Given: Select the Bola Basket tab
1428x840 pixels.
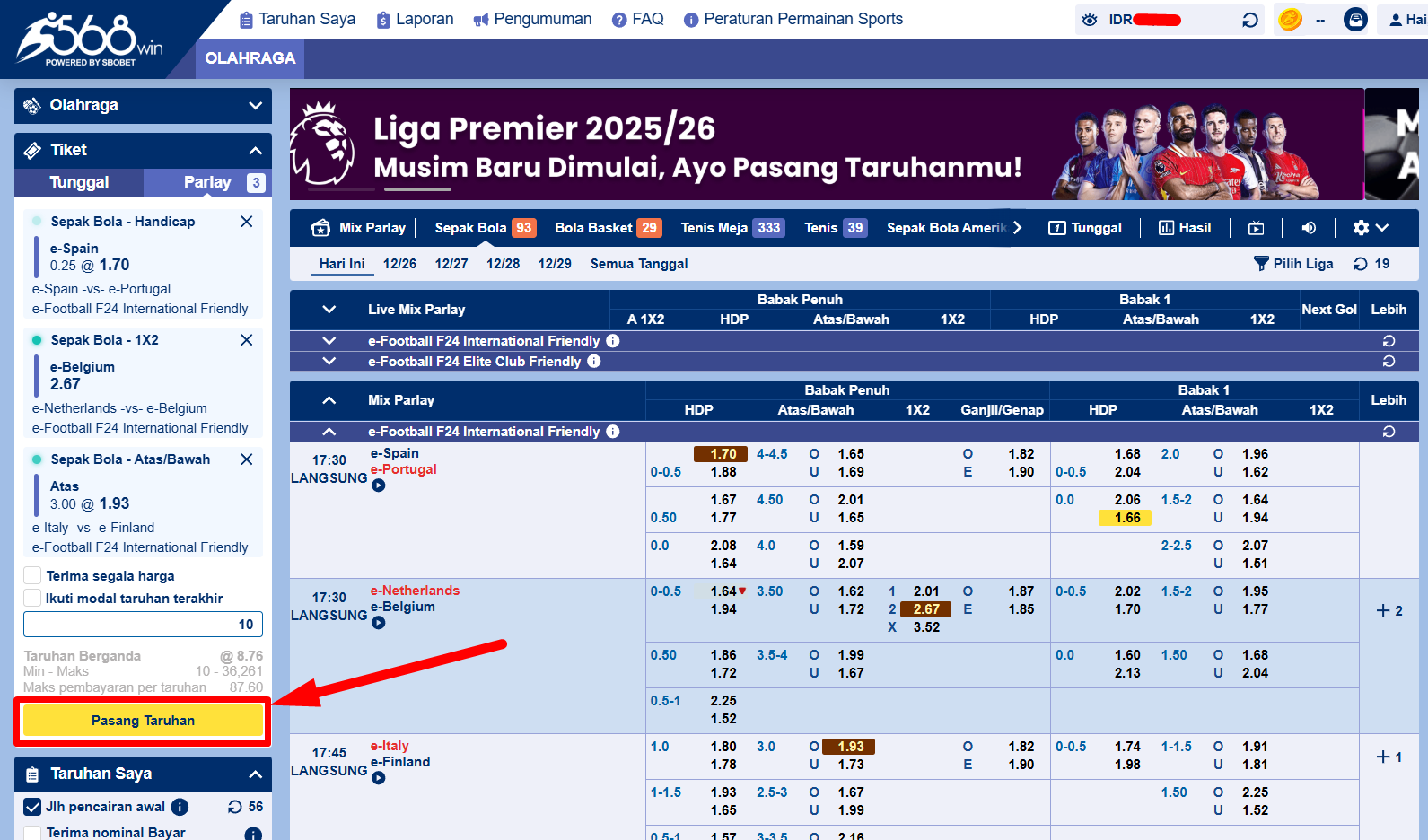Looking at the screenshot, I should (608, 228).
